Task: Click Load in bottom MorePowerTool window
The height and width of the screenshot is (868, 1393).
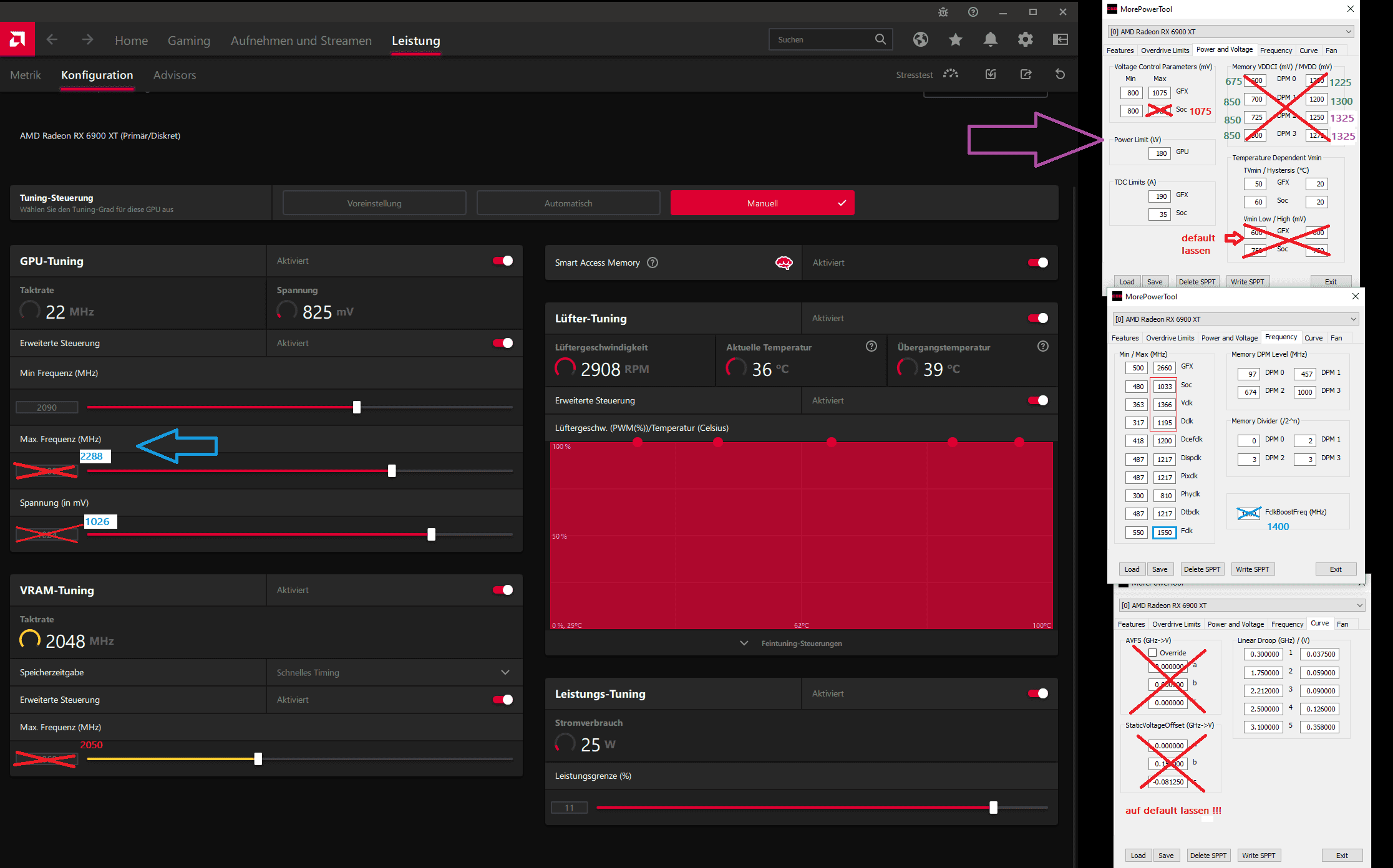Action: [1138, 856]
